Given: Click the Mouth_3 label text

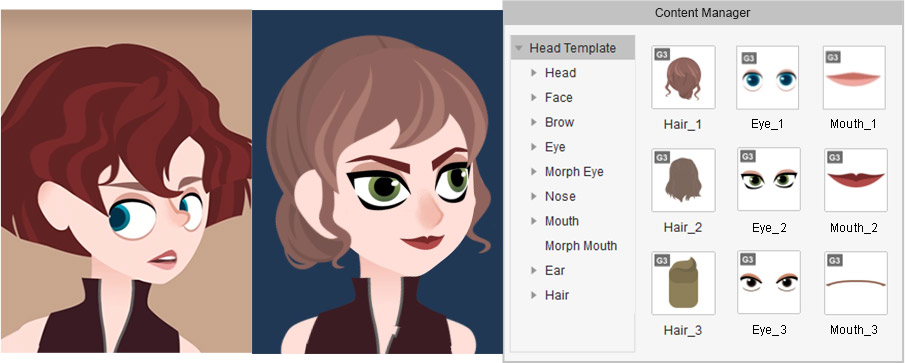Looking at the screenshot, I should coord(854,330).
